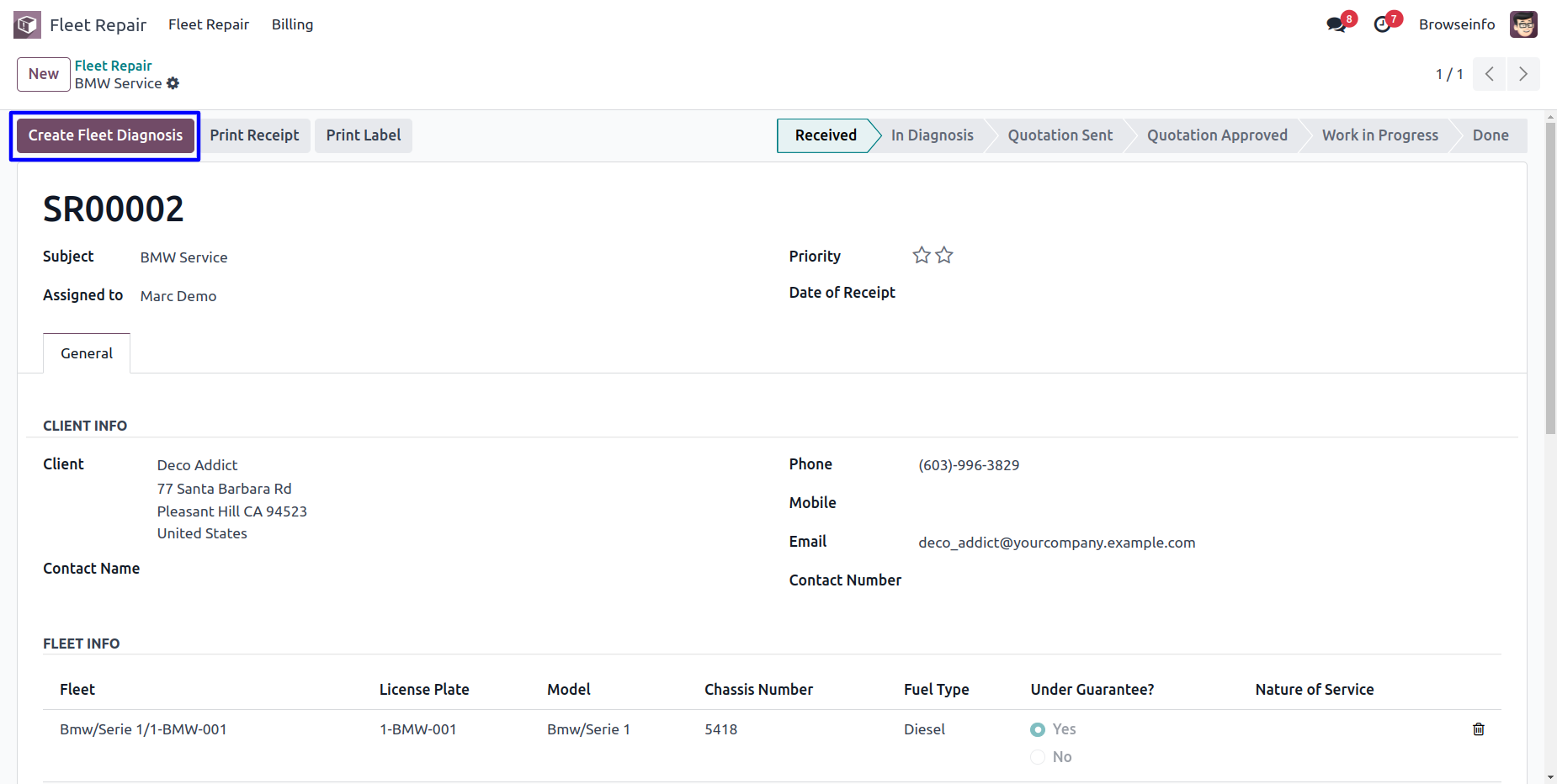This screenshot has width=1557, height=784.
Task: Click the Fleet Repair breadcrumb link
Action: coord(113,66)
